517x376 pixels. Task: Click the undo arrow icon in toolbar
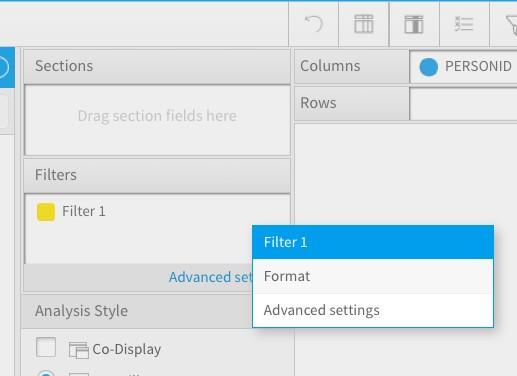314,24
